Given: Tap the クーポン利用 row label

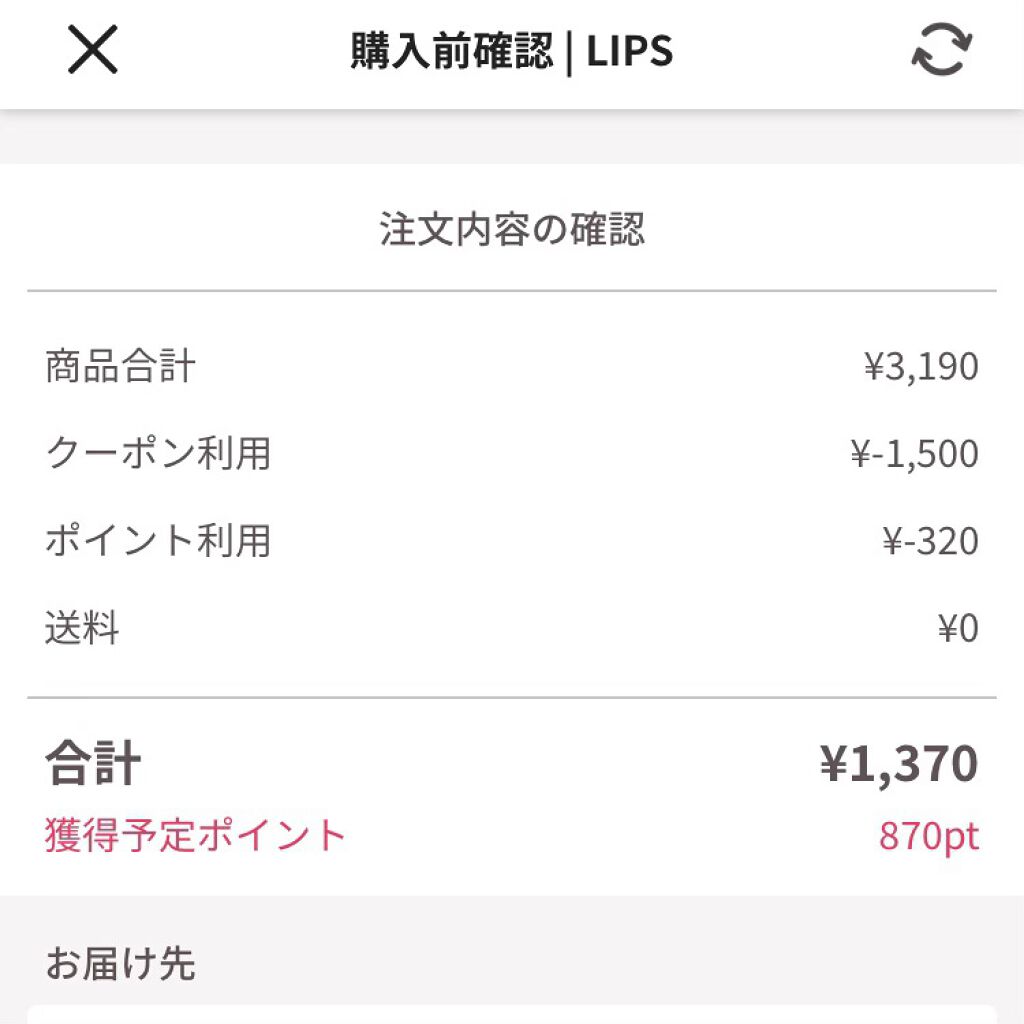Looking at the screenshot, I should [x=158, y=454].
